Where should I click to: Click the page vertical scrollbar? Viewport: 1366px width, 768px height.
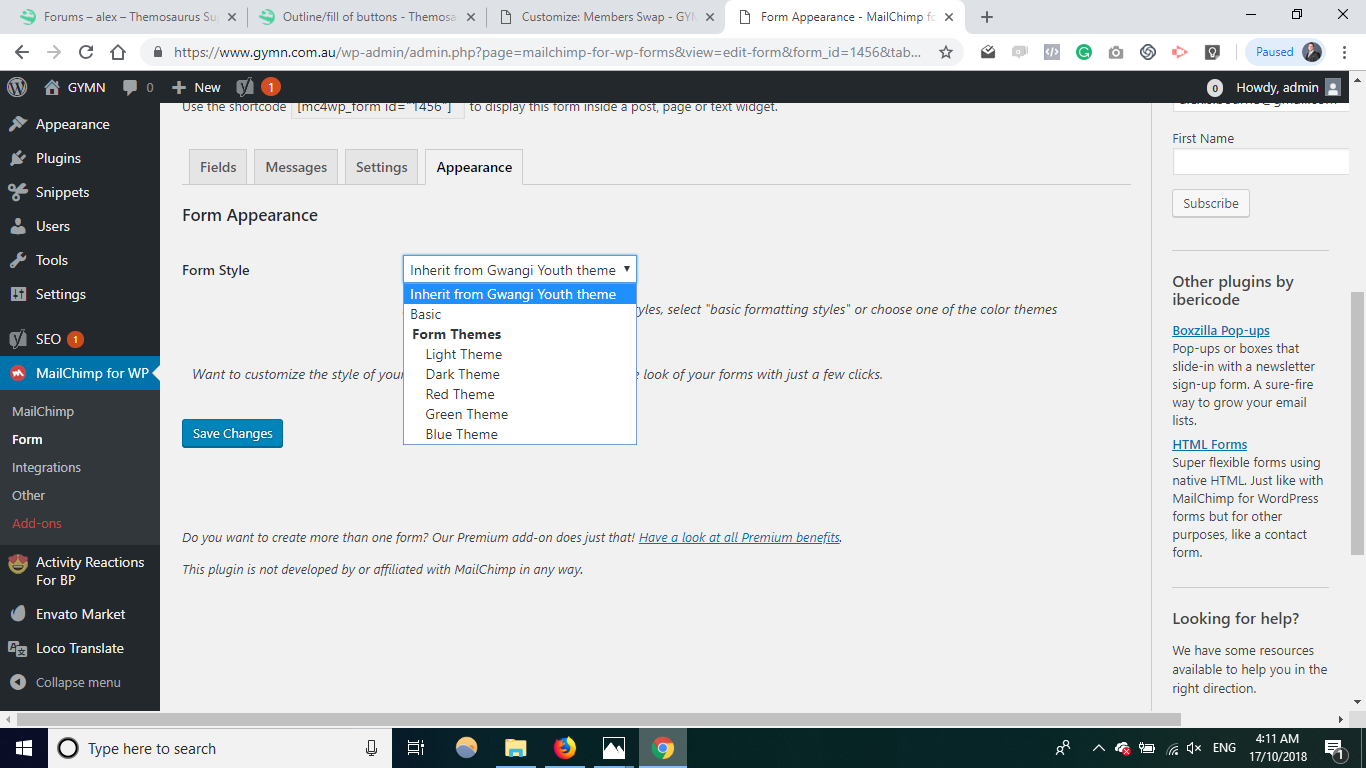pos(1357,424)
